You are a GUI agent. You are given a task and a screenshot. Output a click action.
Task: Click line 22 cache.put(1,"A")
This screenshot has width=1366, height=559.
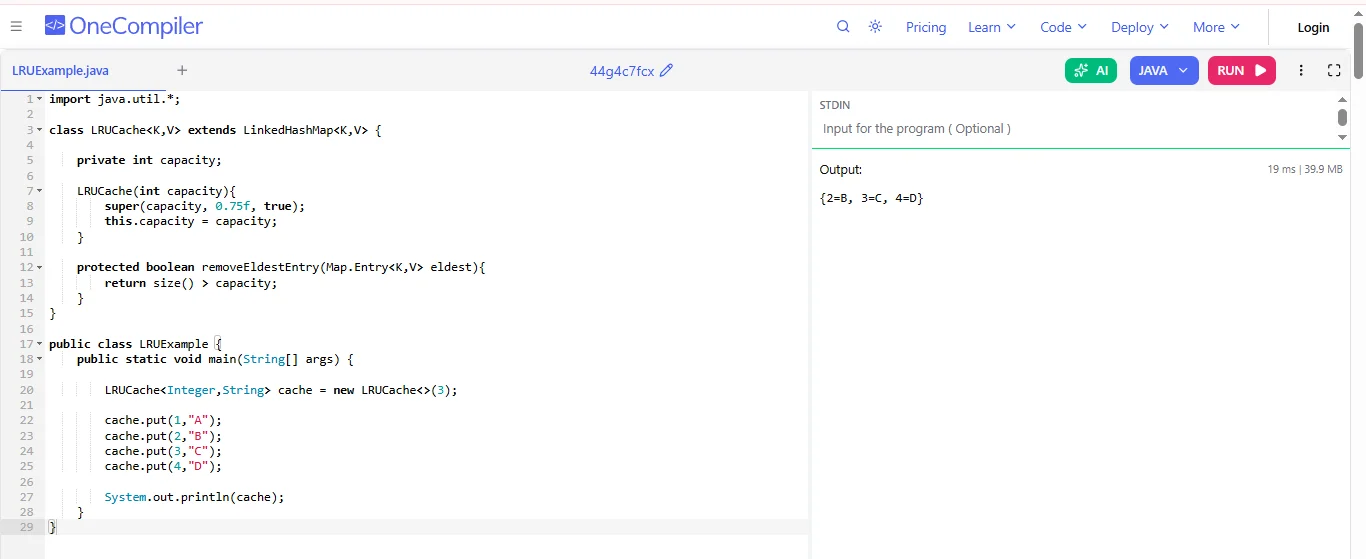point(163,421)
